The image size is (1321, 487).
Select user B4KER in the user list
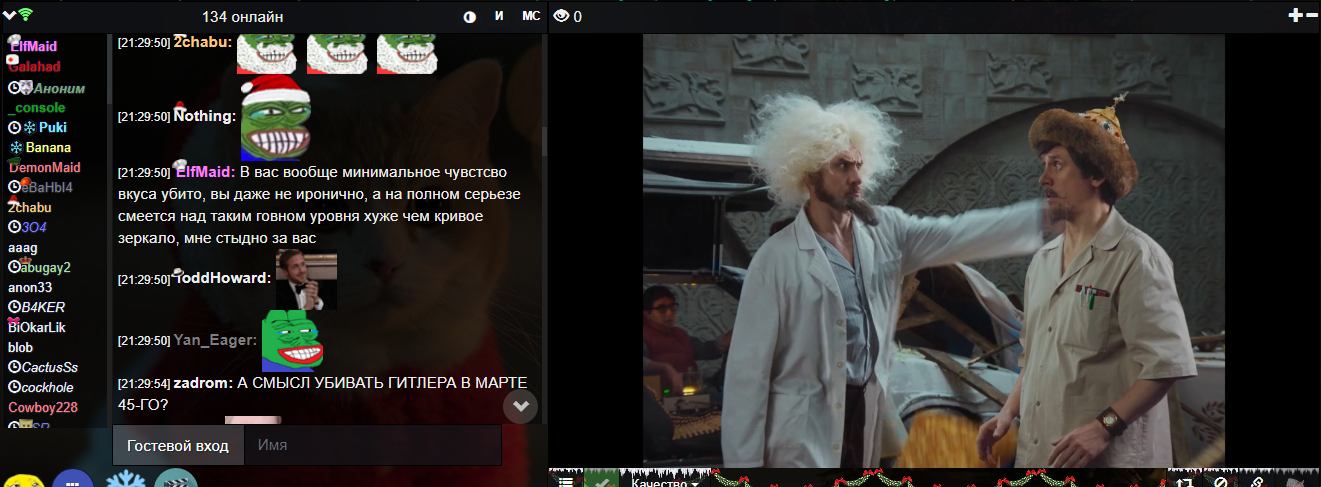(x=43, y=307)
